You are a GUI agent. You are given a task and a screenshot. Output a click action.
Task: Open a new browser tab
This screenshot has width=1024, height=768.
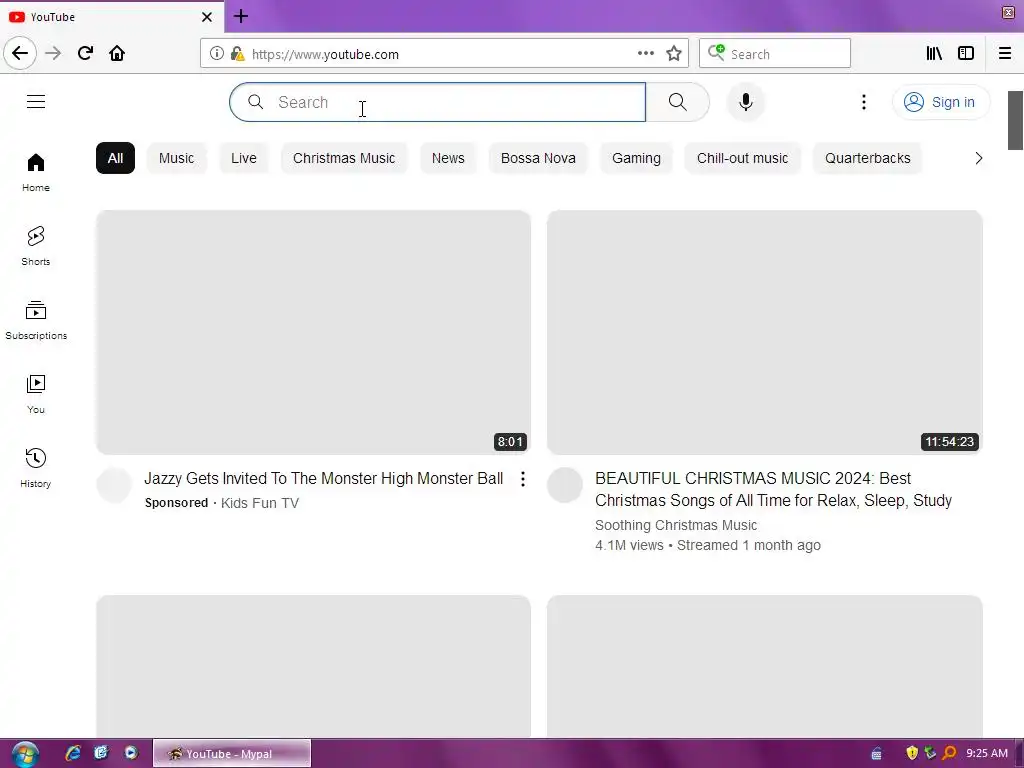coord(240,16)
